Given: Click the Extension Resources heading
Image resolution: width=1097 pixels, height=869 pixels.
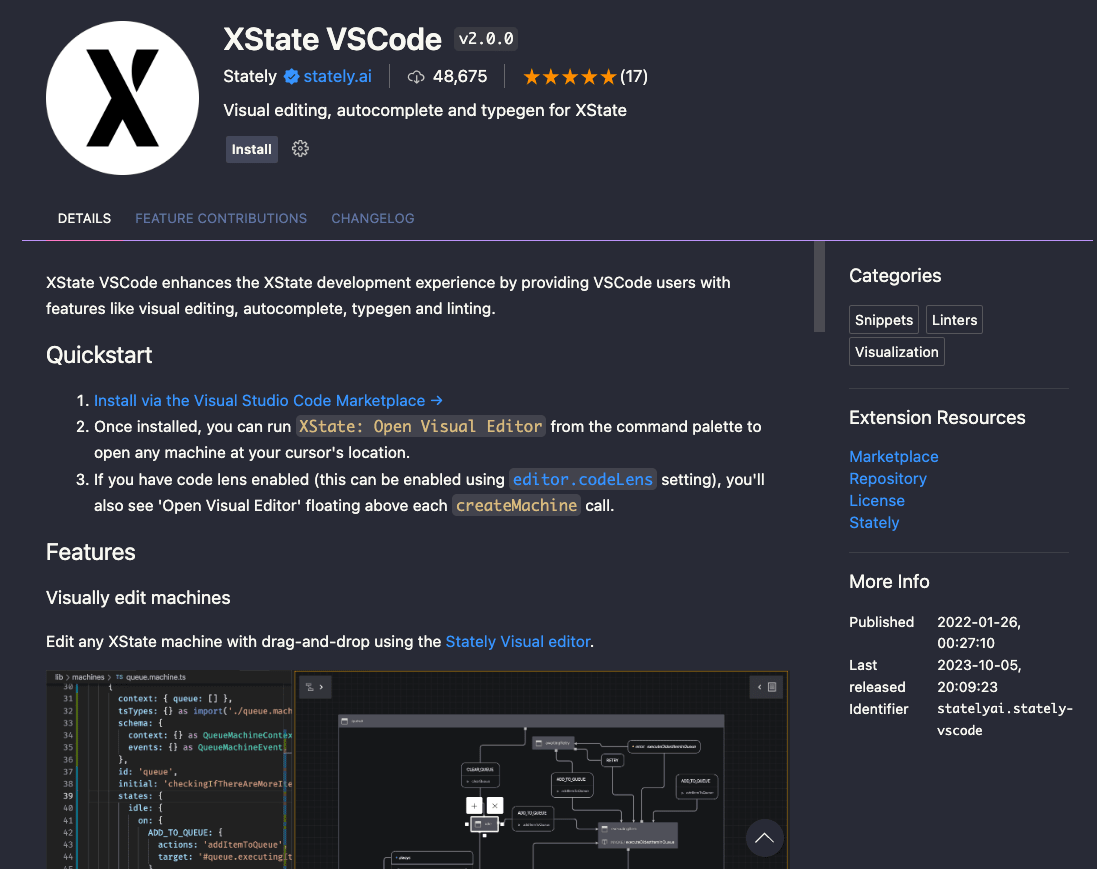Looking at the screenshot, I should point(937,418).
